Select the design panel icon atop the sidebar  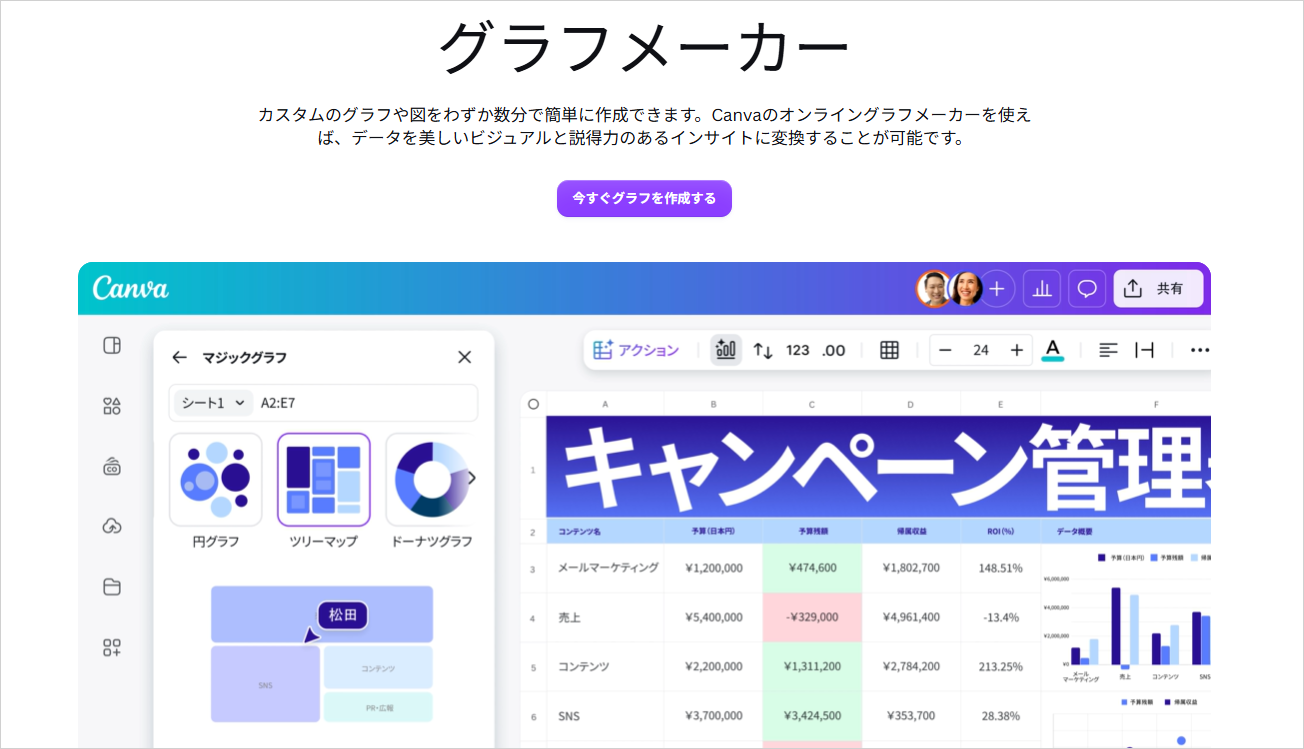[x=112, y=345]
